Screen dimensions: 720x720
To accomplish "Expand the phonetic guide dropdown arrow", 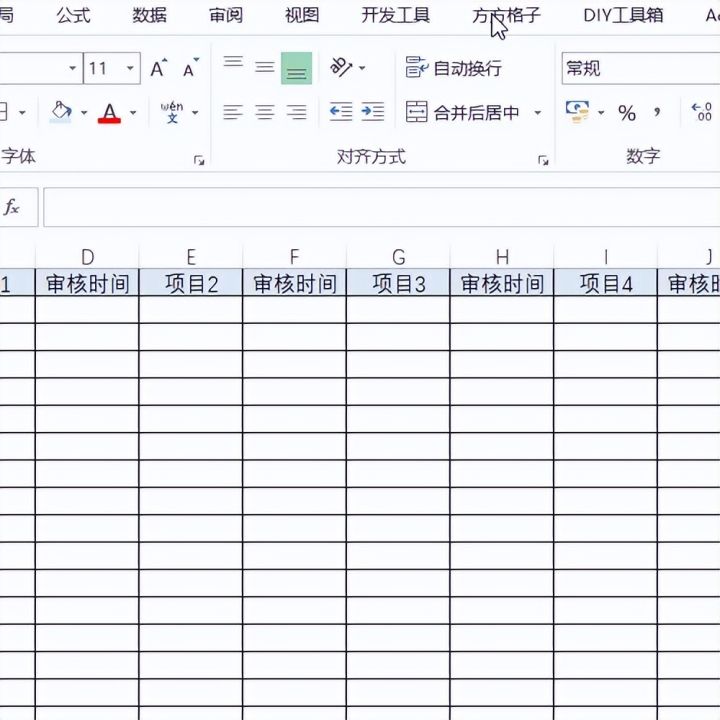I will [x=195, y=112].
